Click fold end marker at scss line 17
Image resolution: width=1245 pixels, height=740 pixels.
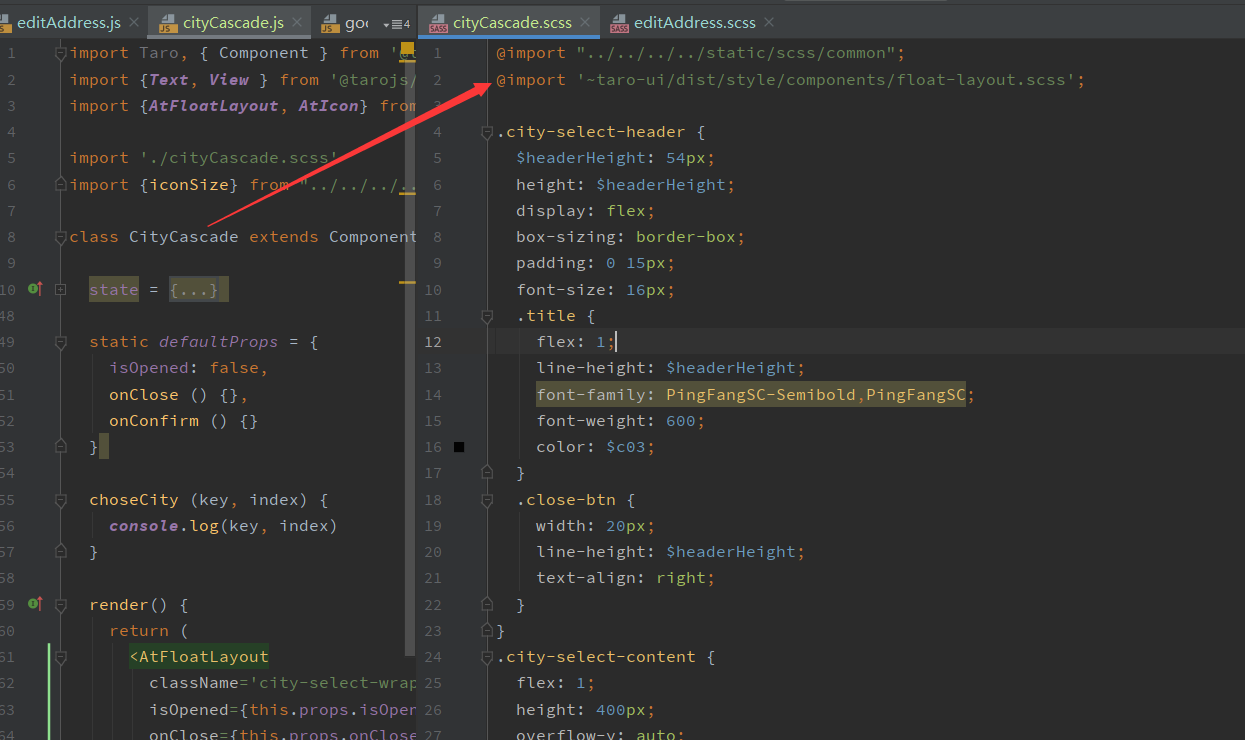pyautogui.click(x=487, y=473)
